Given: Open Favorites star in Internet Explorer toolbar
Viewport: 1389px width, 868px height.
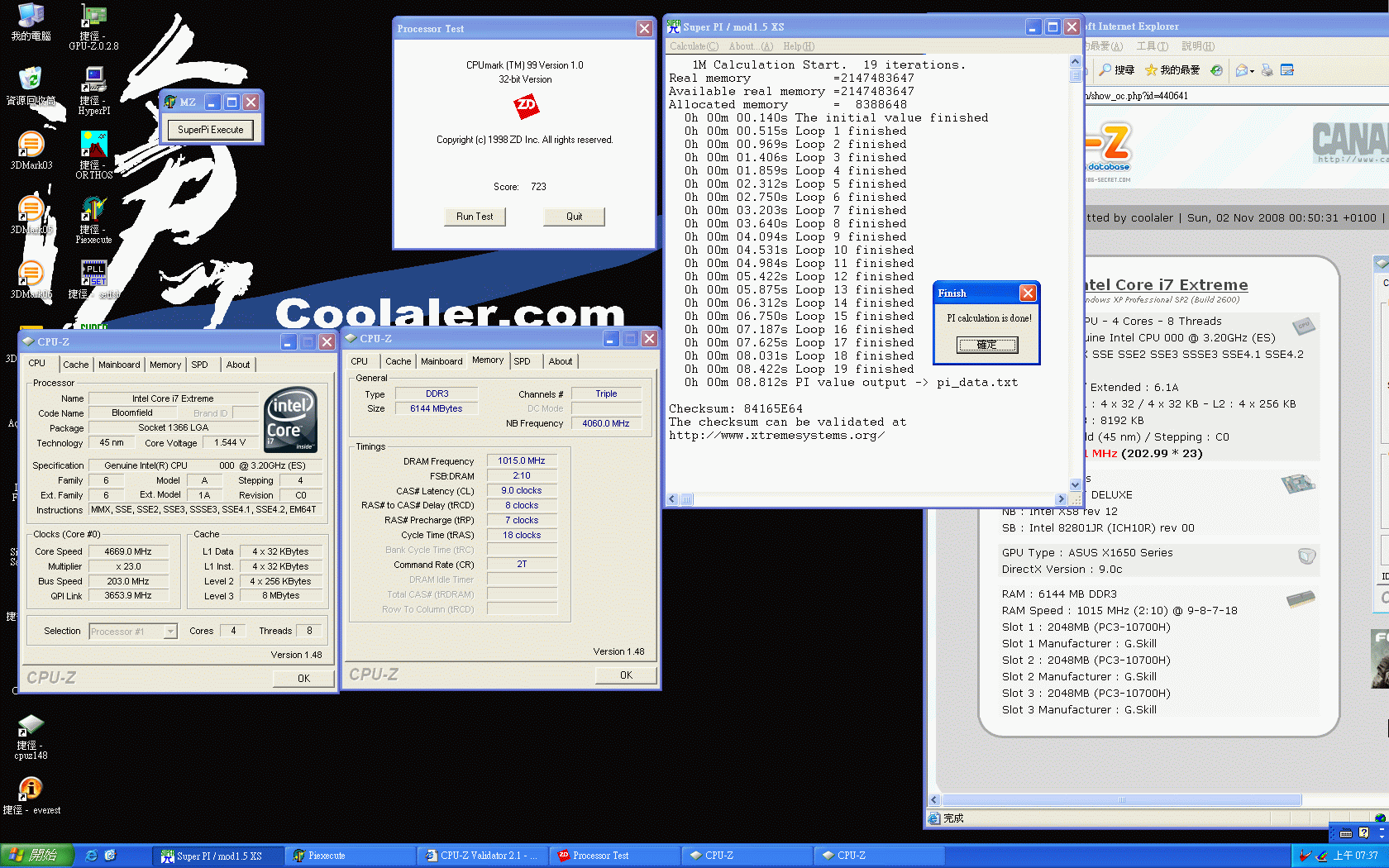Looking at the screenshot, I should pyautogui.click(x=1172, y=70).
